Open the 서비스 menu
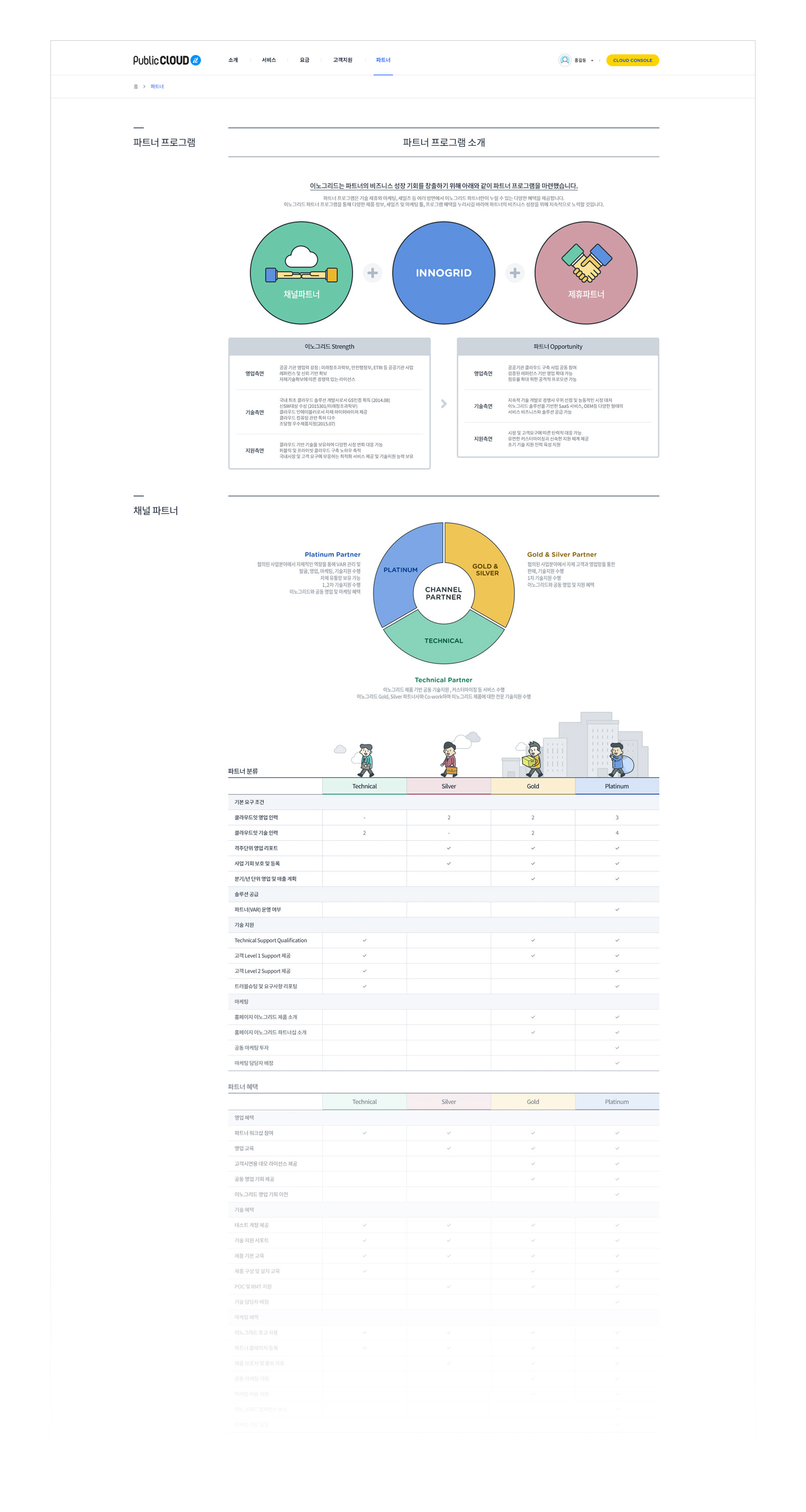Screen dimensions: 806x1512 click(x=268, y=60)
